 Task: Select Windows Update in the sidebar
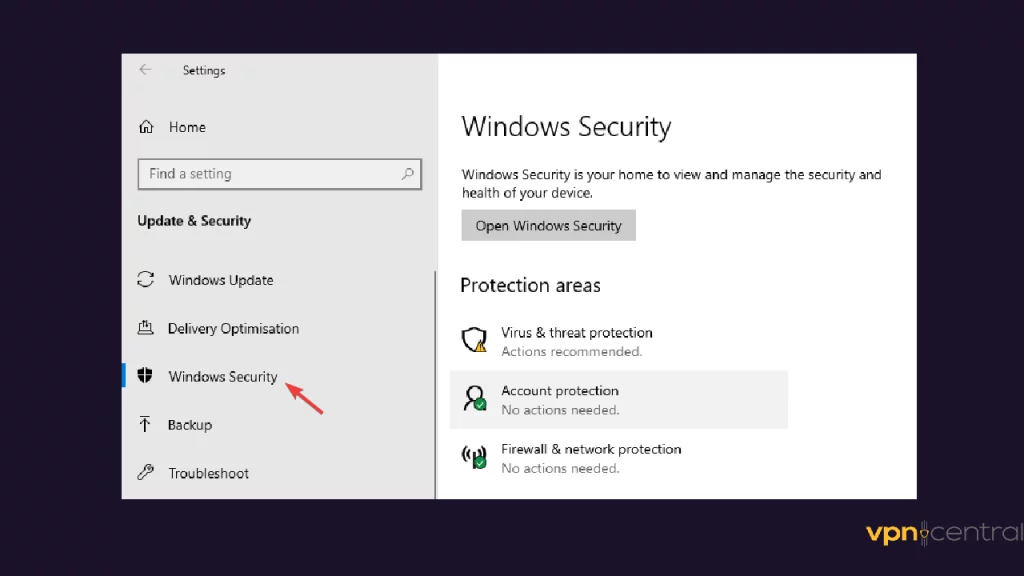[221, 280]
